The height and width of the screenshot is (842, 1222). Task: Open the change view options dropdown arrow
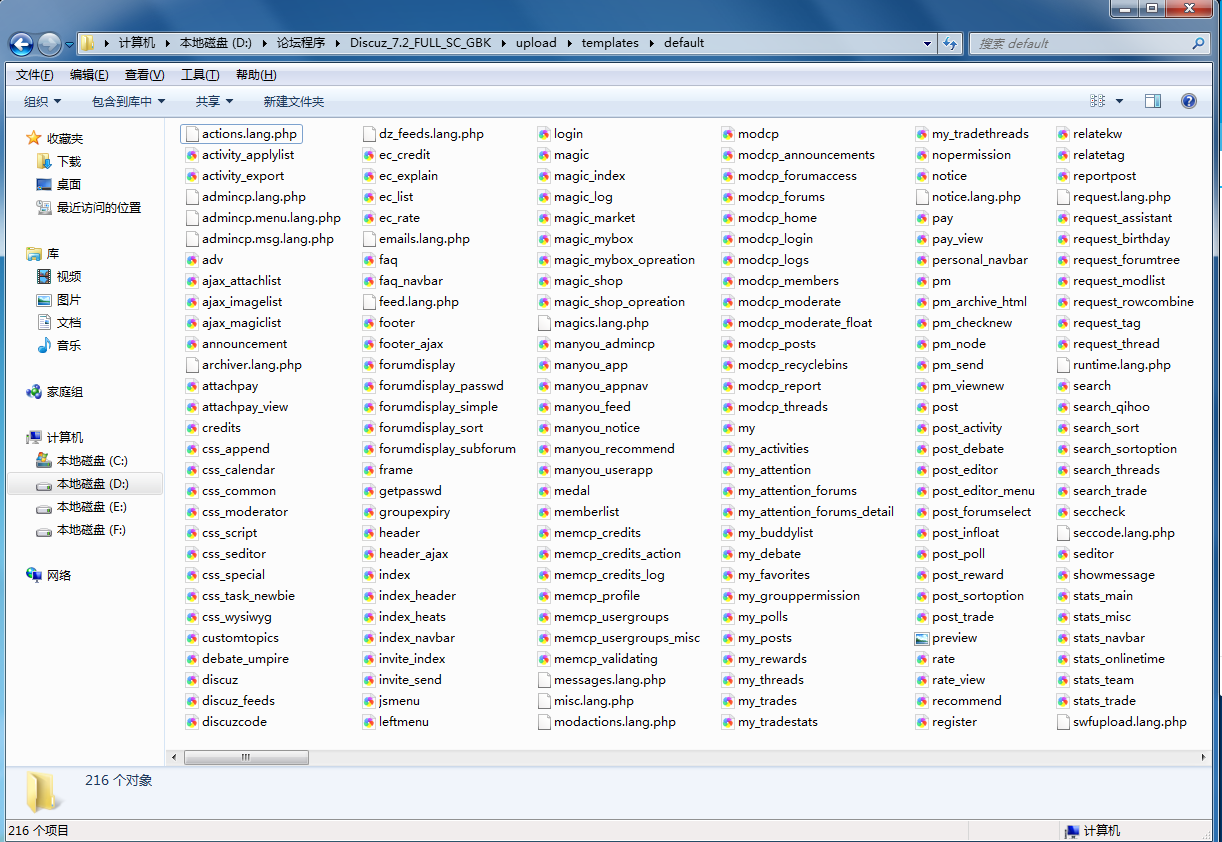point(1119,101)
